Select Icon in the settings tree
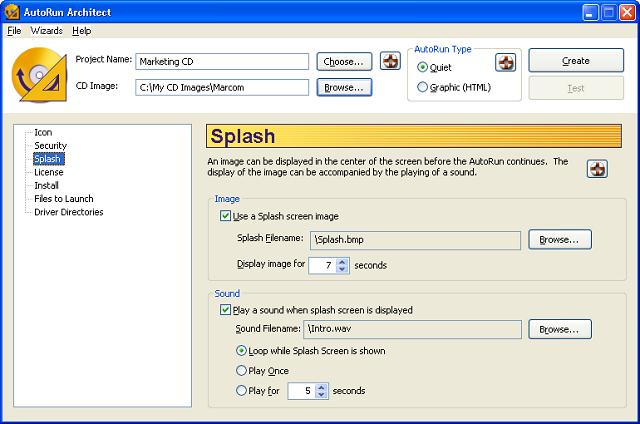The width and height of the screenshot is (640, 424). 43,132
